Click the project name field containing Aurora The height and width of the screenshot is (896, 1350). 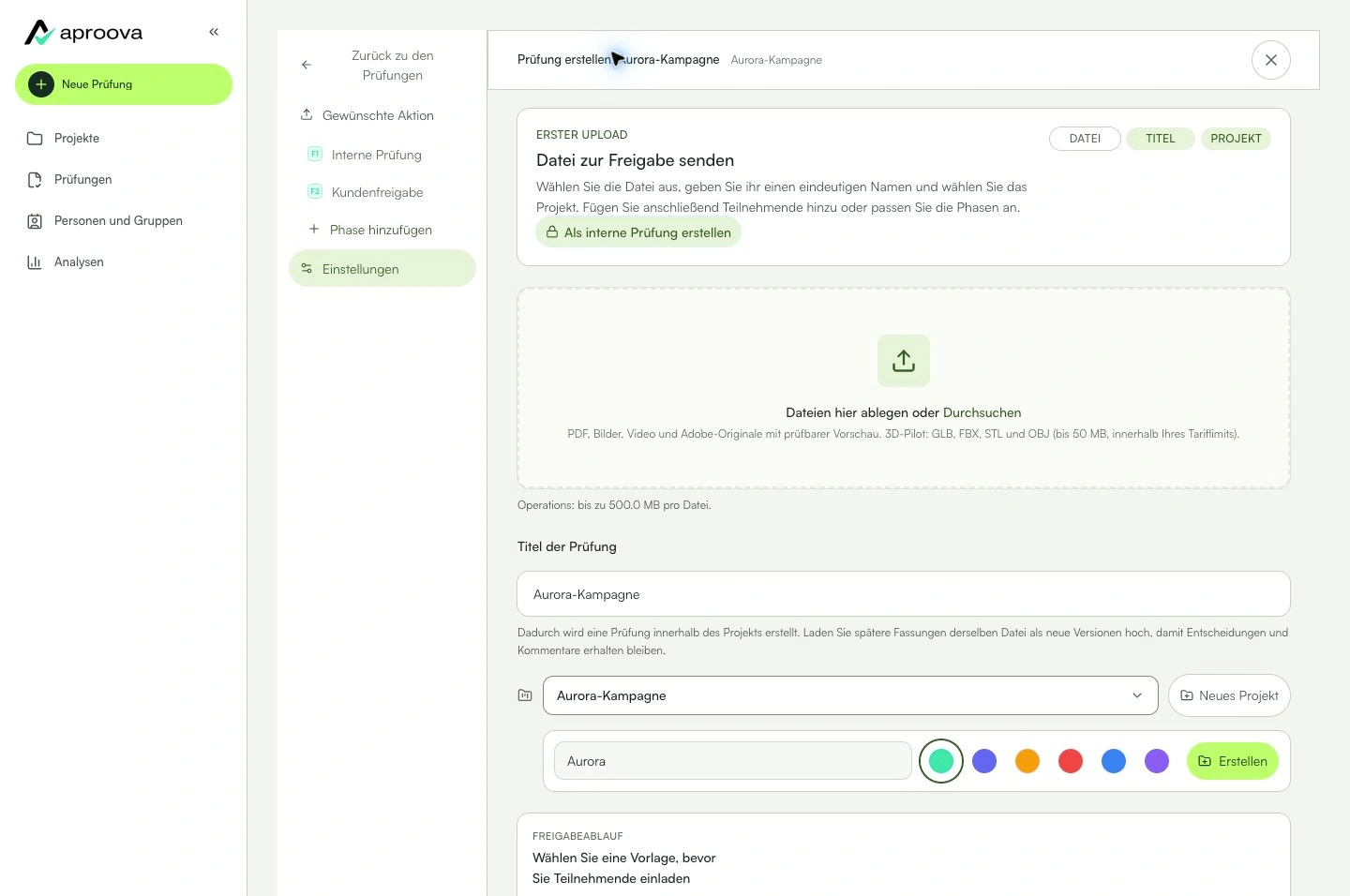click(733, 761)
